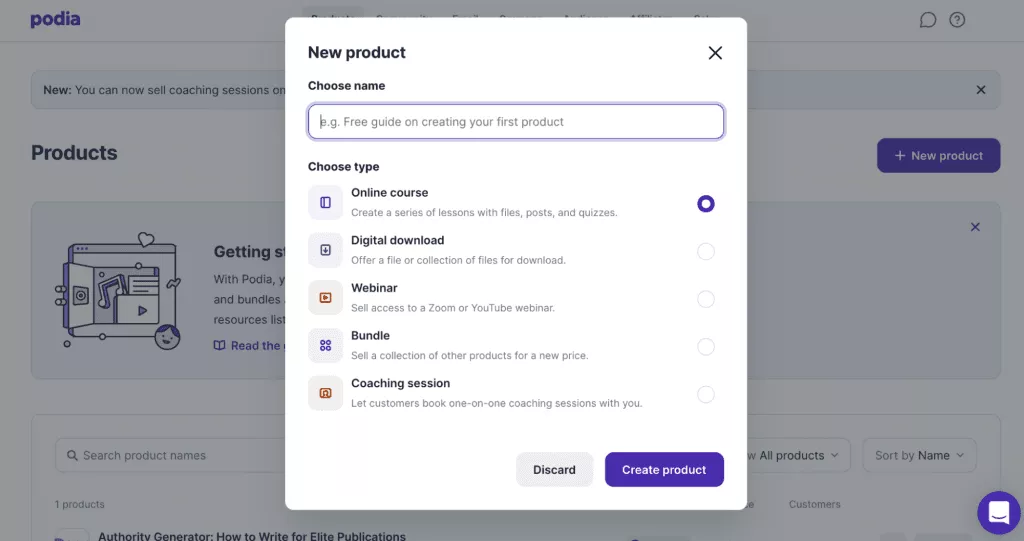The image size is (1024, 541).
Task: Expand the All products filter dropdown
Action: point(797,455)
